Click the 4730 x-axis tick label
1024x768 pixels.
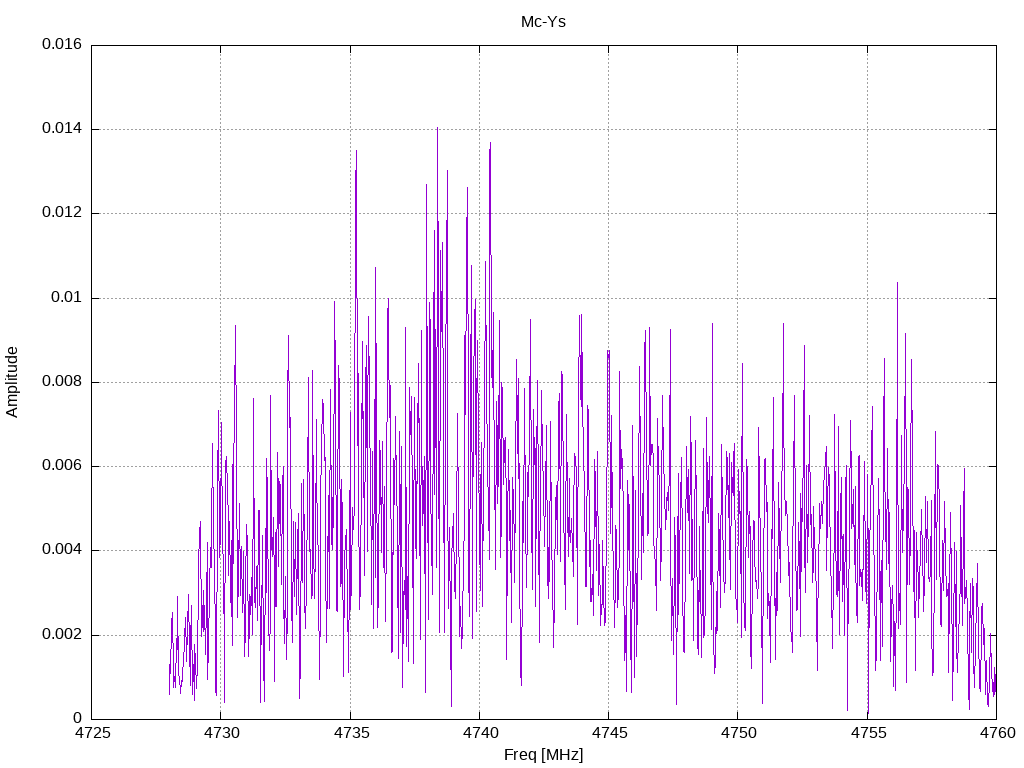coord(221,733)
